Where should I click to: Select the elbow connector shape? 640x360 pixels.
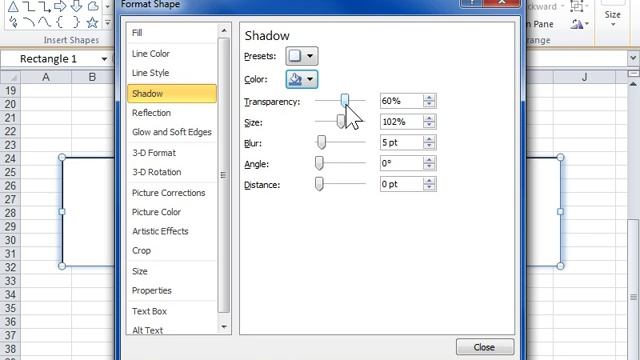pos(28,6)
